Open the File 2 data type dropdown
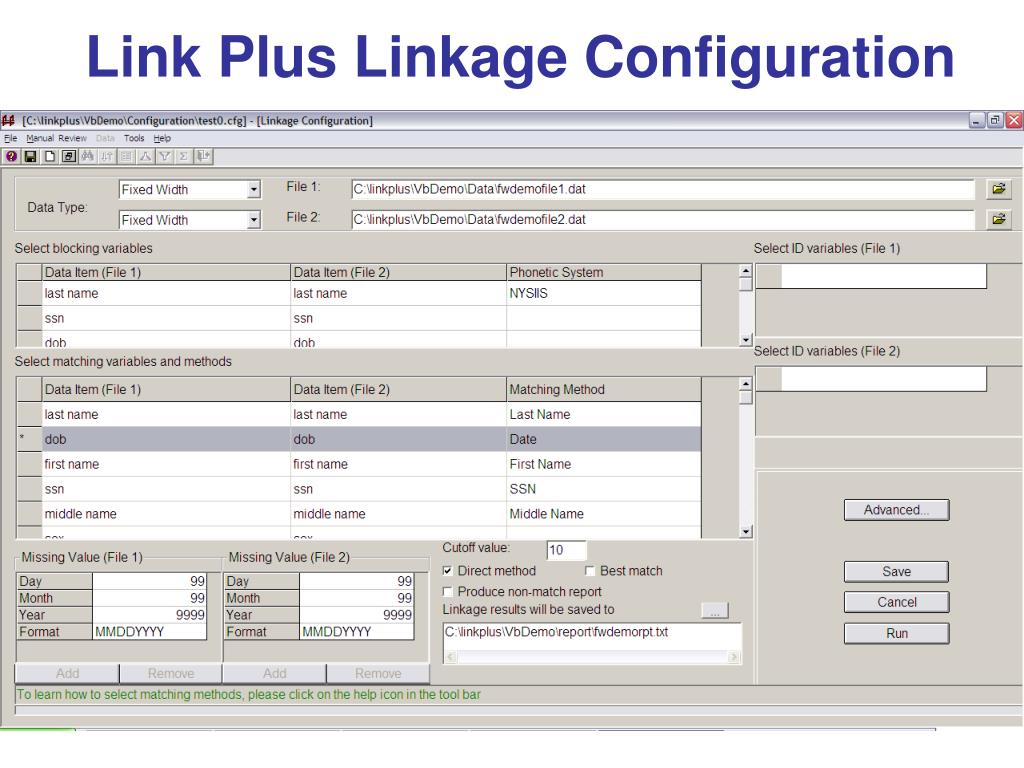1024x768 pixels. 253,220
